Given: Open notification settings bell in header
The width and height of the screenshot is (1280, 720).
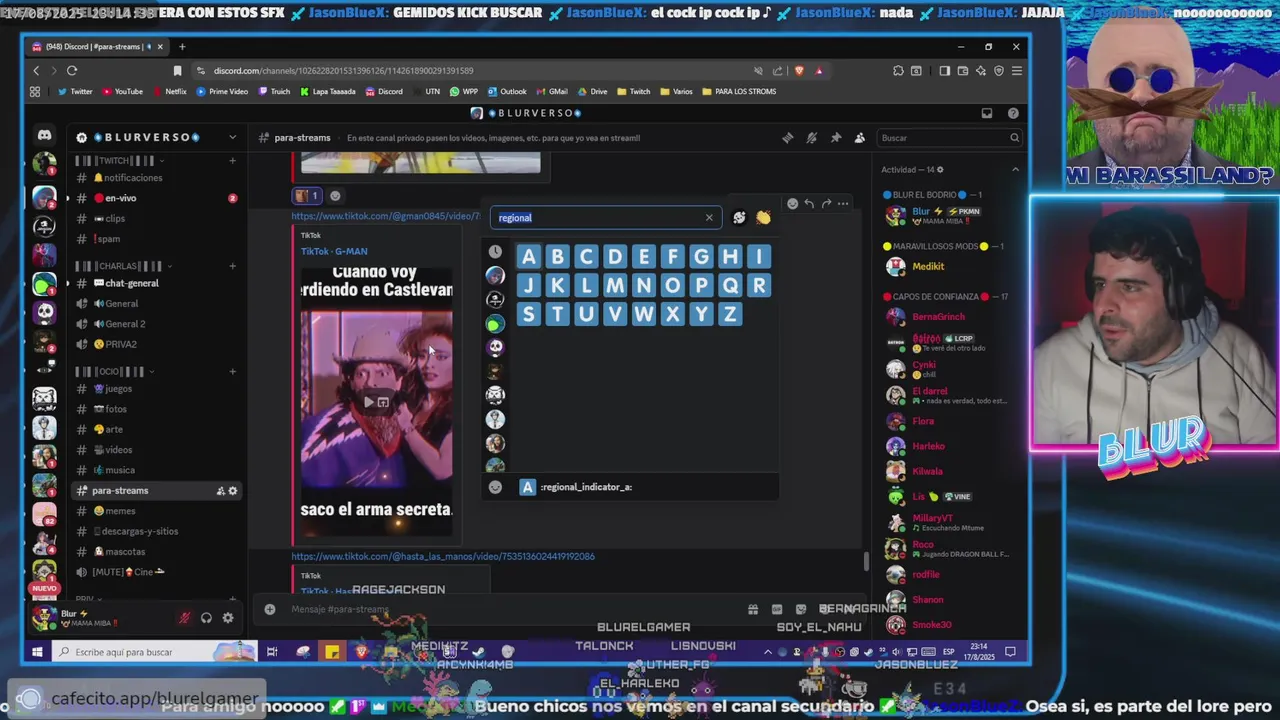Looking at the screenshot, I should [812, 138].
